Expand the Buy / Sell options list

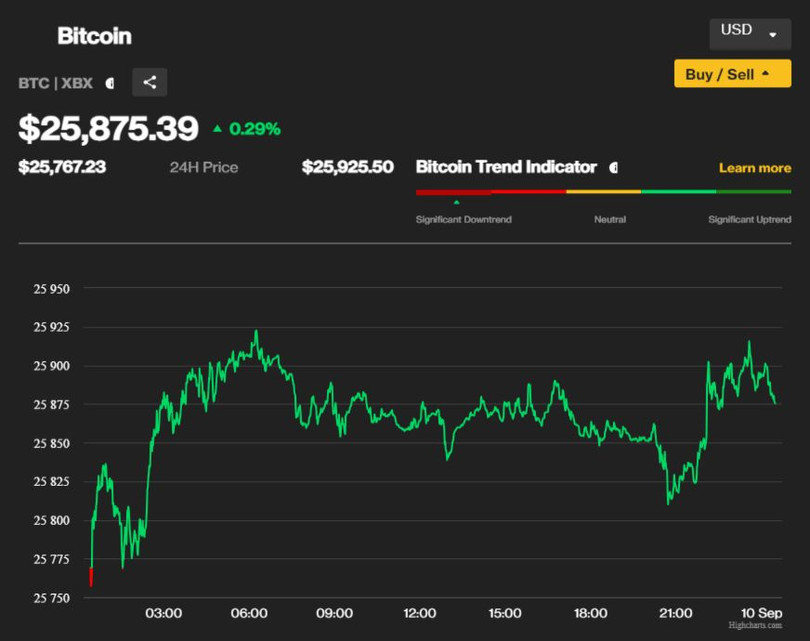click(x=732, y=73)
